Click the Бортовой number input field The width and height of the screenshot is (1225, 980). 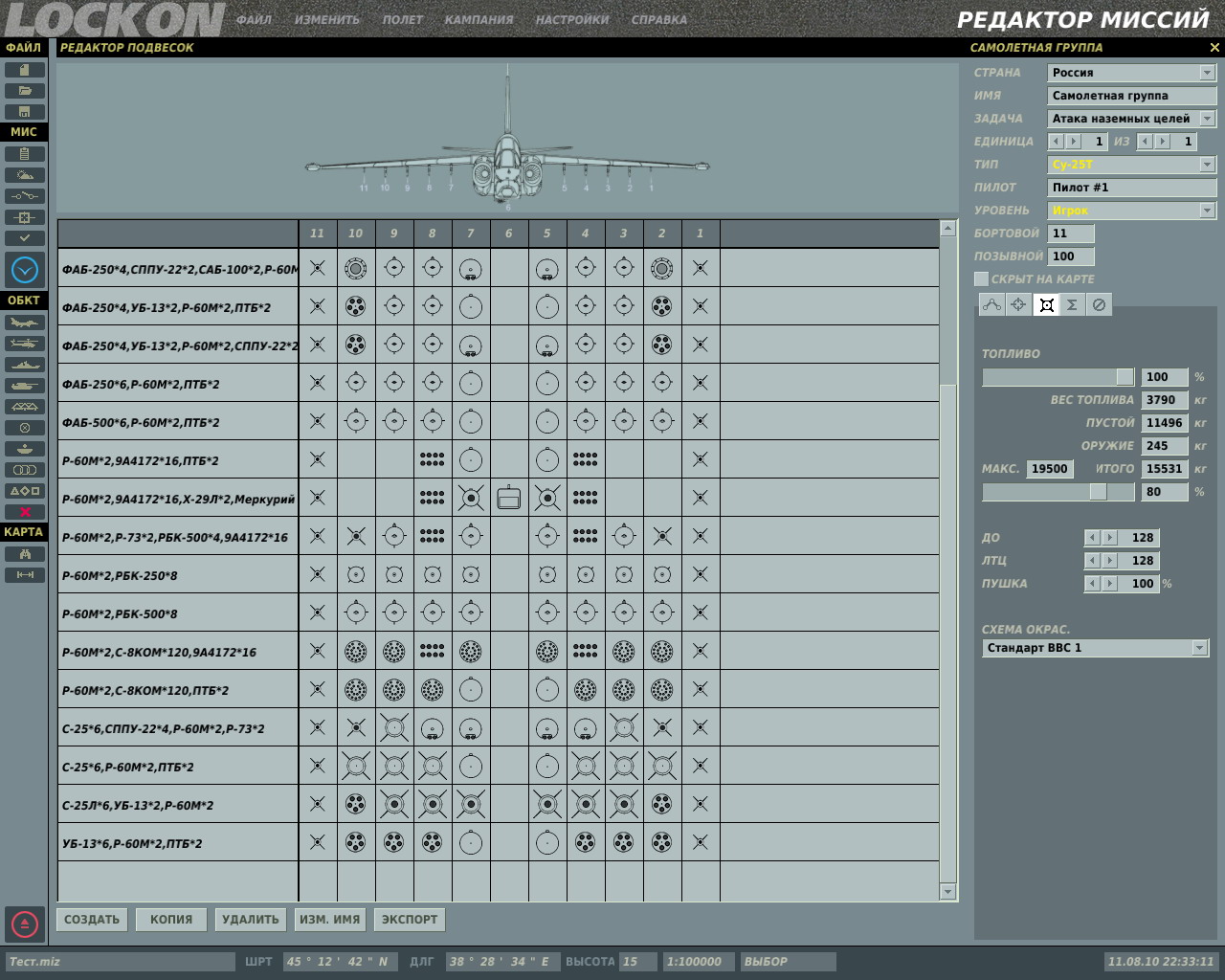pos(1070,234)
